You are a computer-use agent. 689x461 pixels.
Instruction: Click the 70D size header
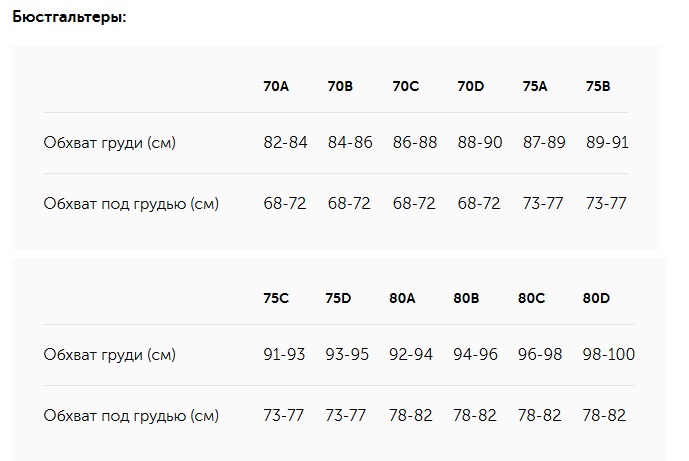[x=471, y=86]
